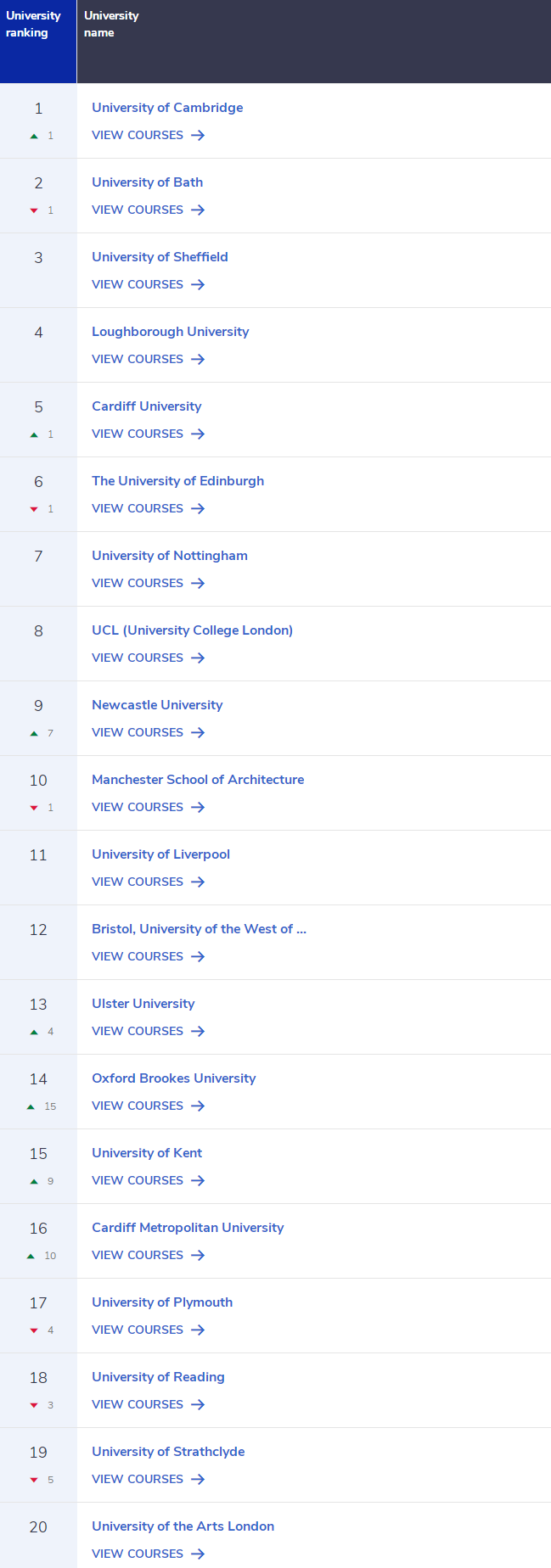View courses for University of Nottingham
Screen dimensions: 551x1568
coord(148,583)
